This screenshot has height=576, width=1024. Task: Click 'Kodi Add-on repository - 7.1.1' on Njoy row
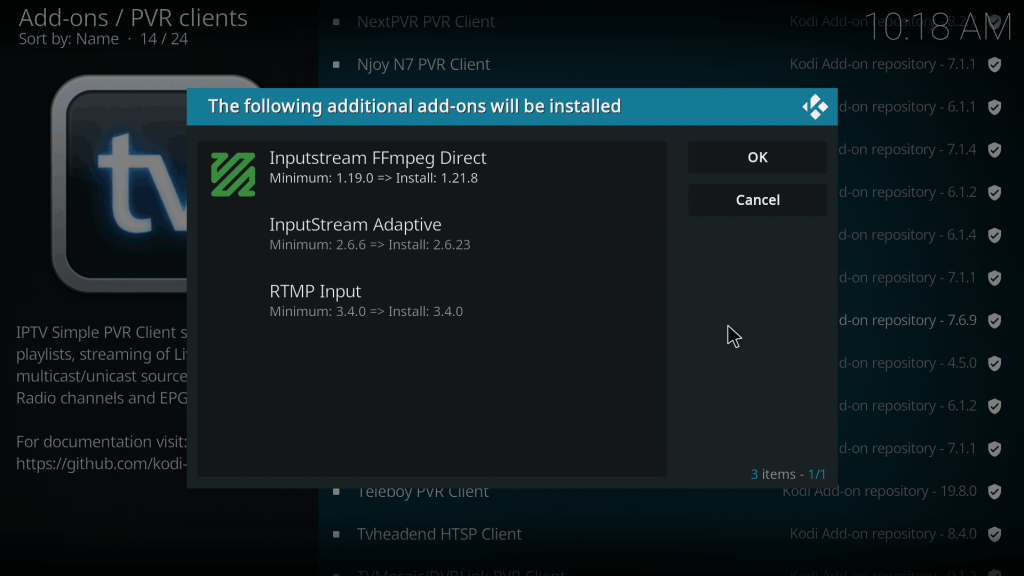click(x=883, y=64)
